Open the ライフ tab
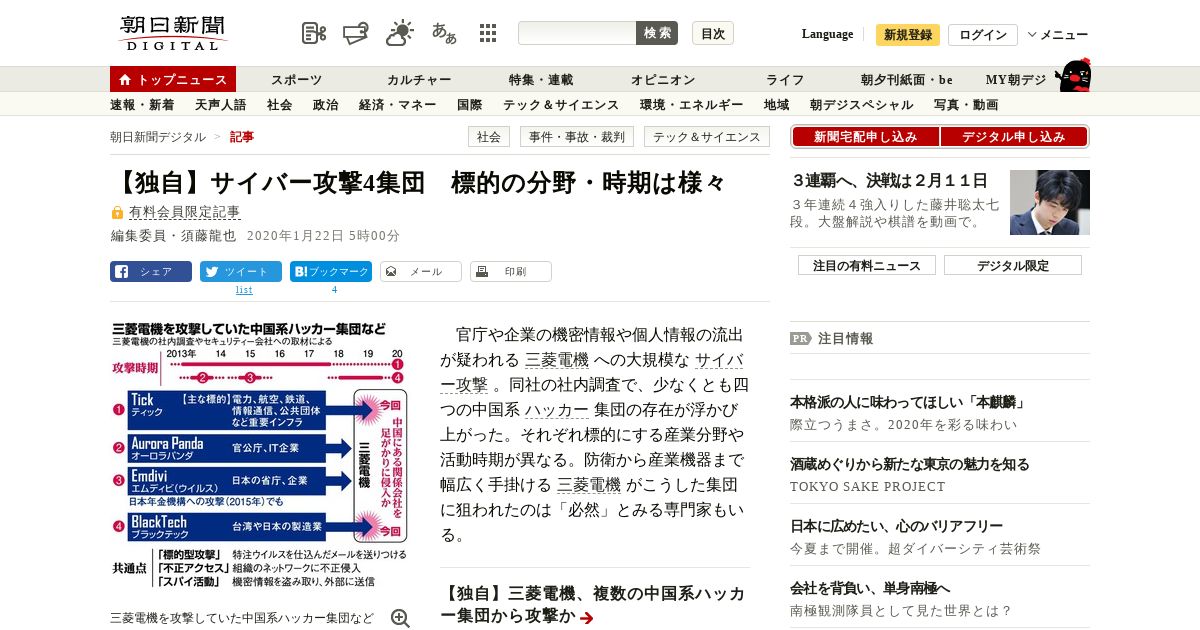 pyautogui.click(x=785, y=79)
